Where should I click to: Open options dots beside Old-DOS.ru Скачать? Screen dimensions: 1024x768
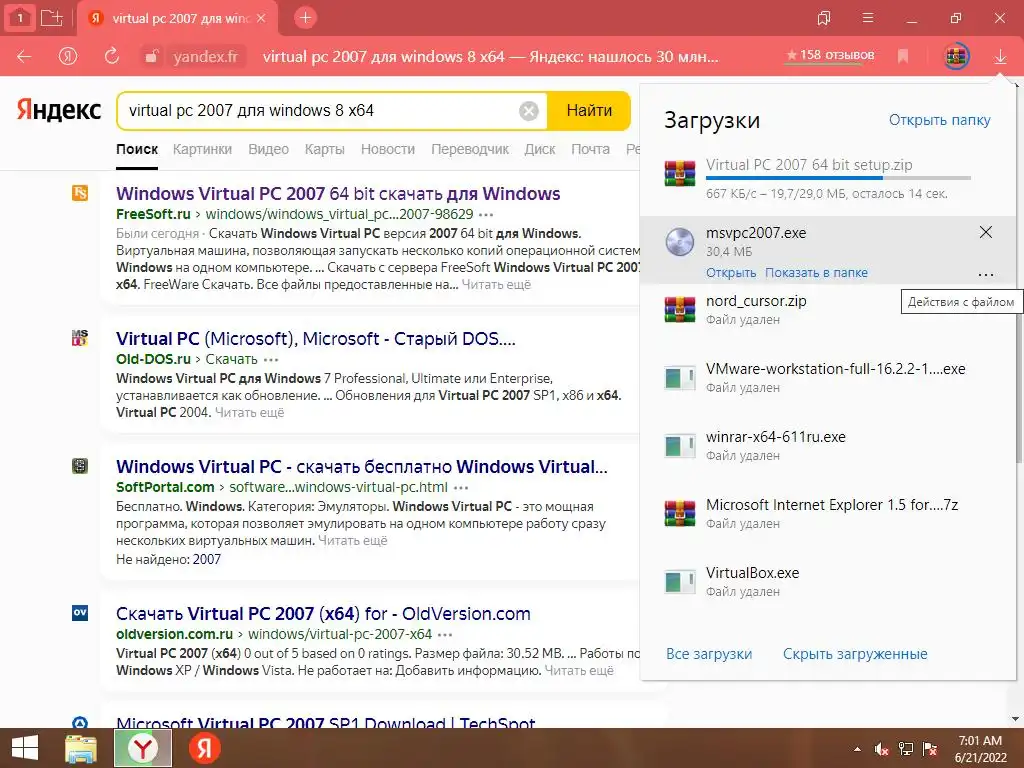coord(271,360)
